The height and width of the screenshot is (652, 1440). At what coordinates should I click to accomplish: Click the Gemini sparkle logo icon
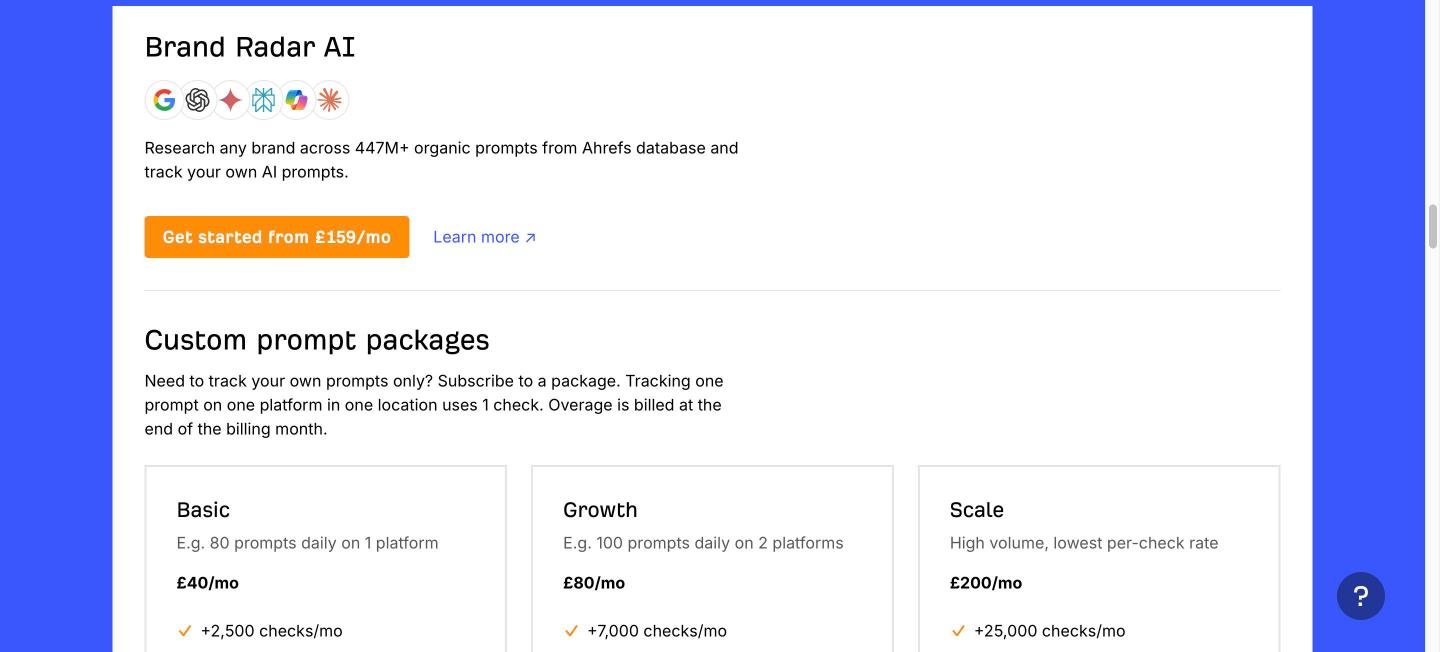pyautogui.click(x=231, y=100)
